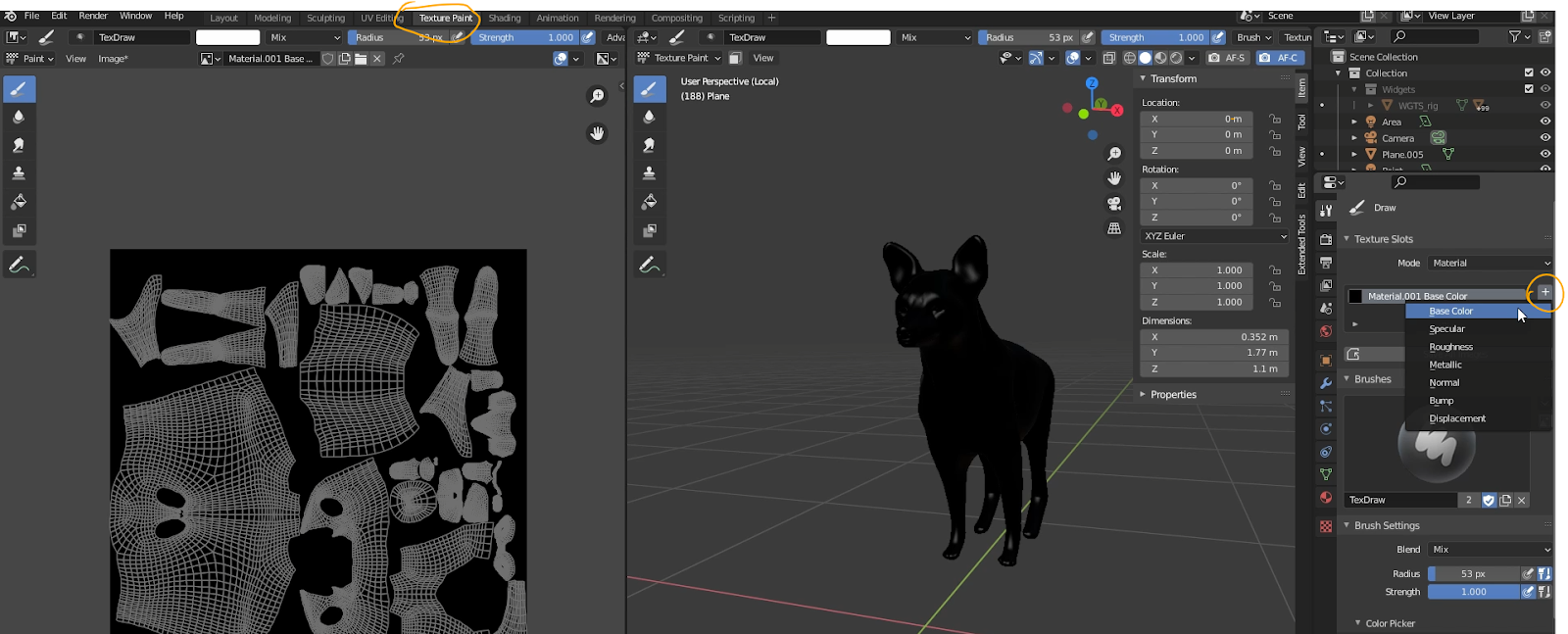Open the Brush dropdown in viewport header
Image resolution: width=1568 pixels, height=634 pixels.
click(x=1253, y=37)
